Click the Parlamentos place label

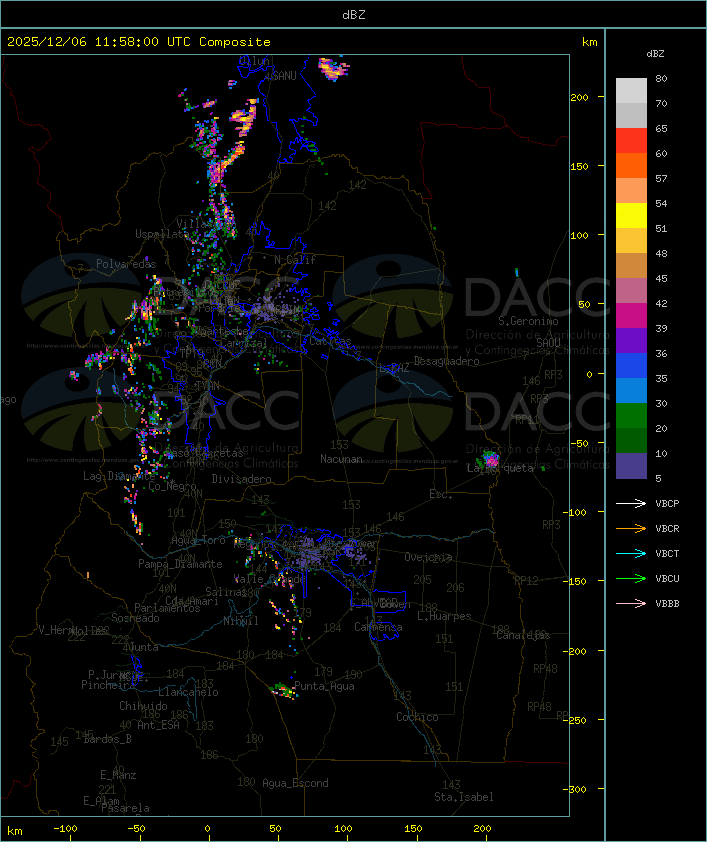(x=167, y=608)
